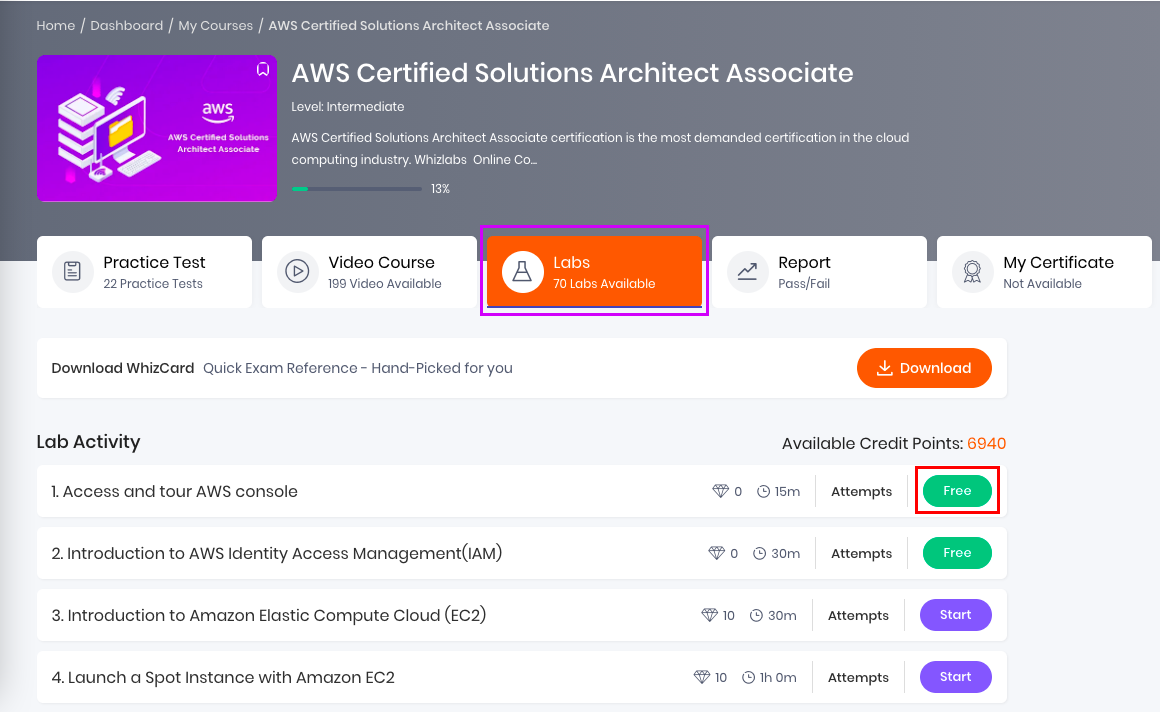Click the clock icon in IAM lab row

coord(760,554)
